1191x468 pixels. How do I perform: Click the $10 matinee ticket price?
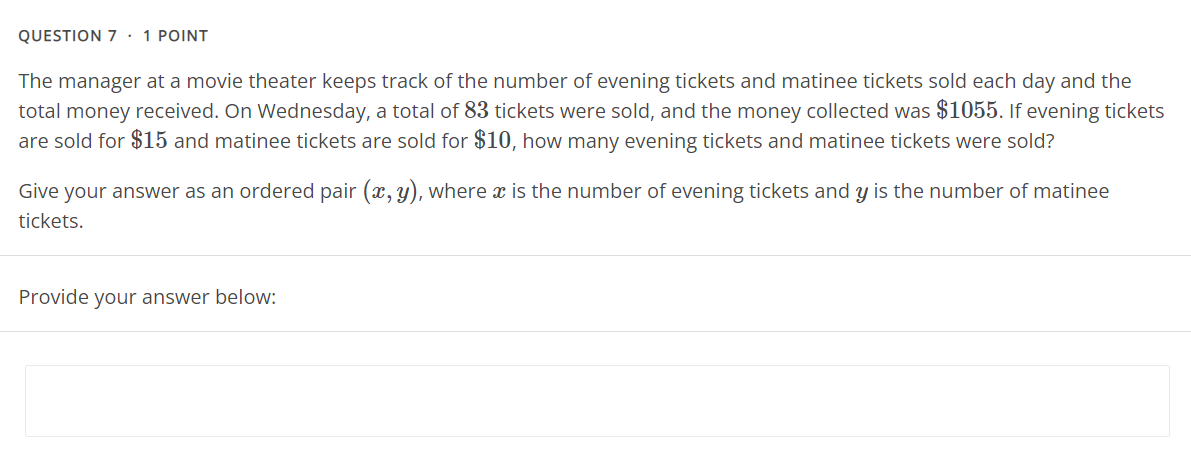click(x=493, y=141)
